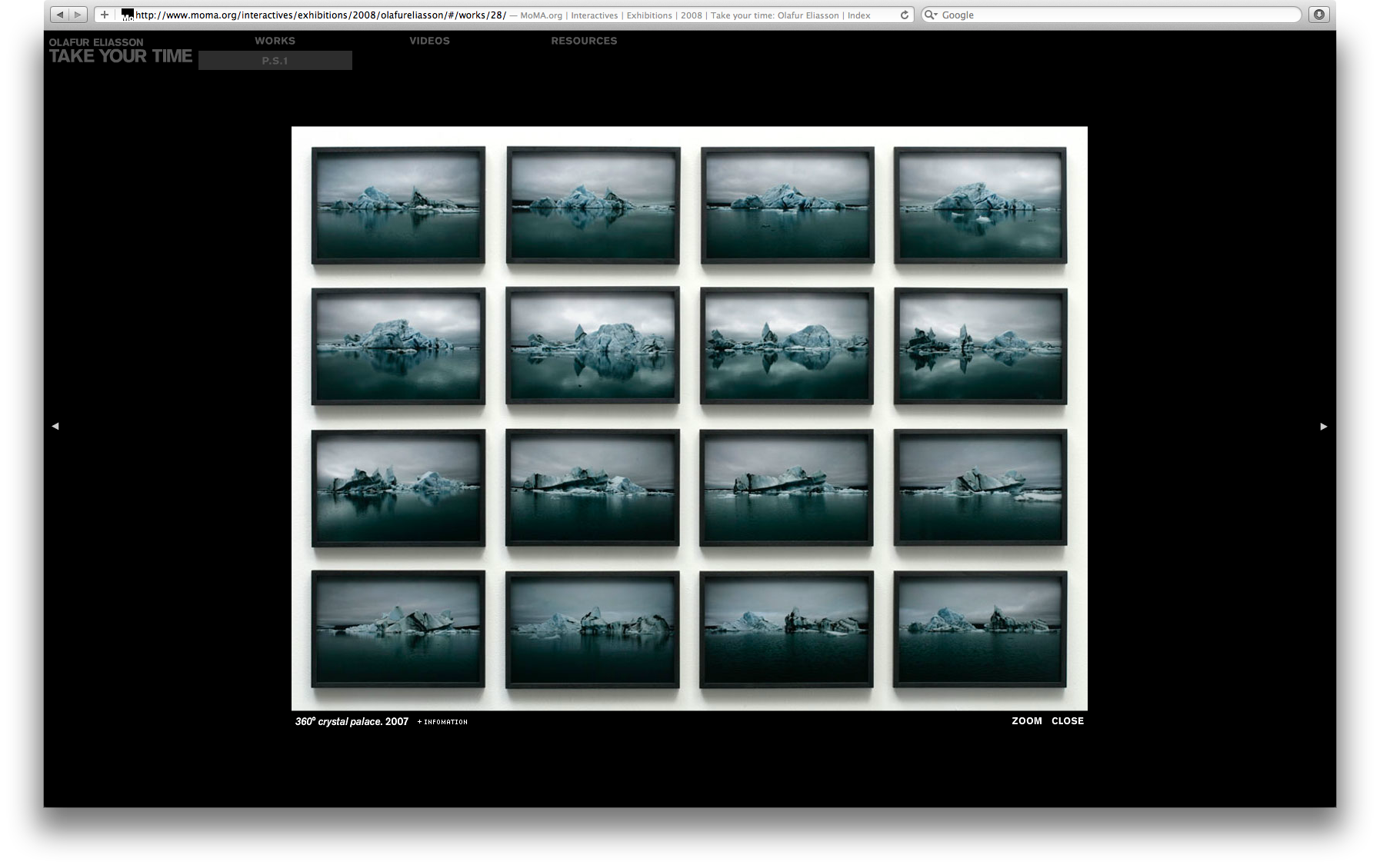The image size is (1380, 868).
Task: Click CLOSE to exit the artwork view
Action: coord(1068,720)
